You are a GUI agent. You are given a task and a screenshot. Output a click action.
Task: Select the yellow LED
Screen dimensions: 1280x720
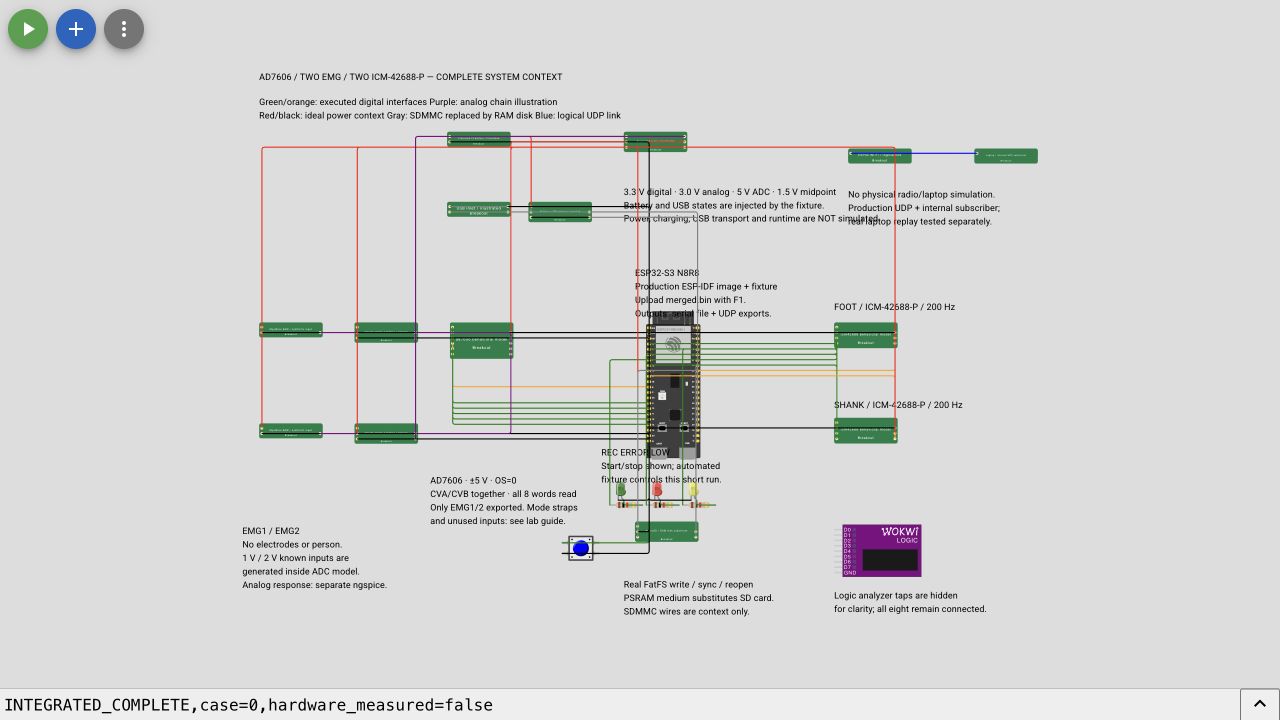pyautogui.click(x=693, y=490)
